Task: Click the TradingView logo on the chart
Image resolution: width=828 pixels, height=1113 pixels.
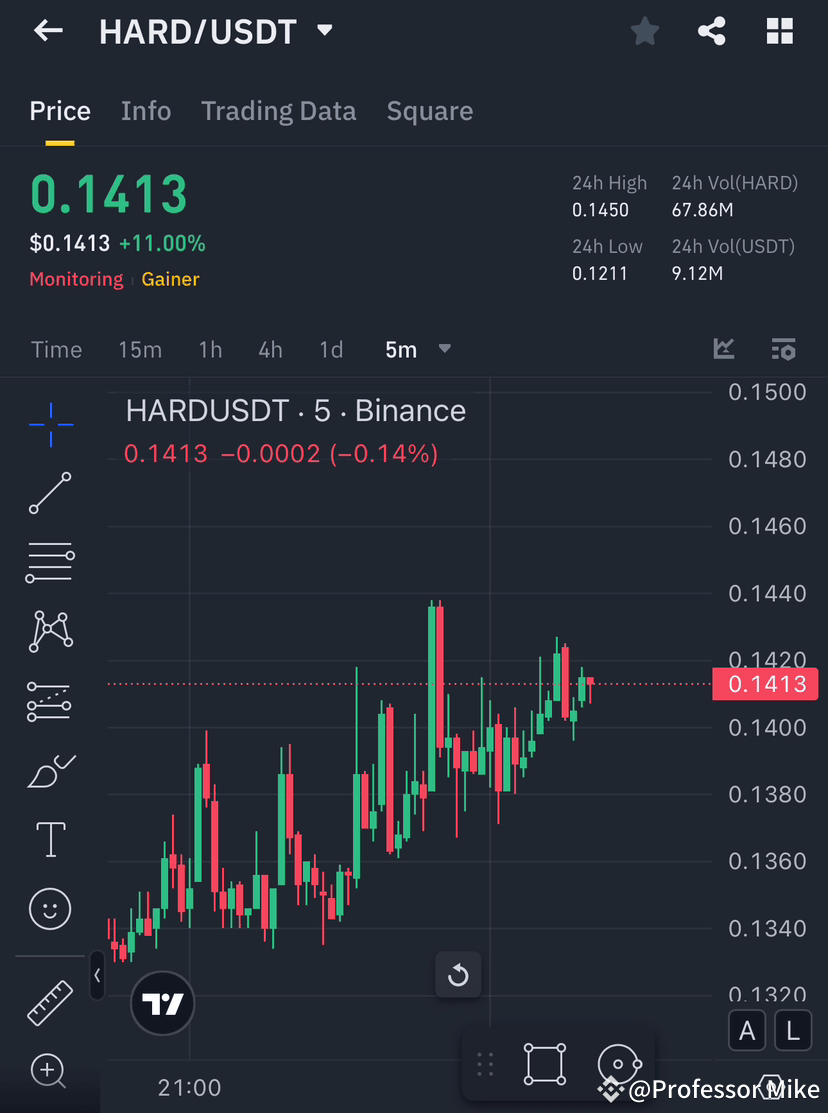Action: click(x=162, y=1003)
